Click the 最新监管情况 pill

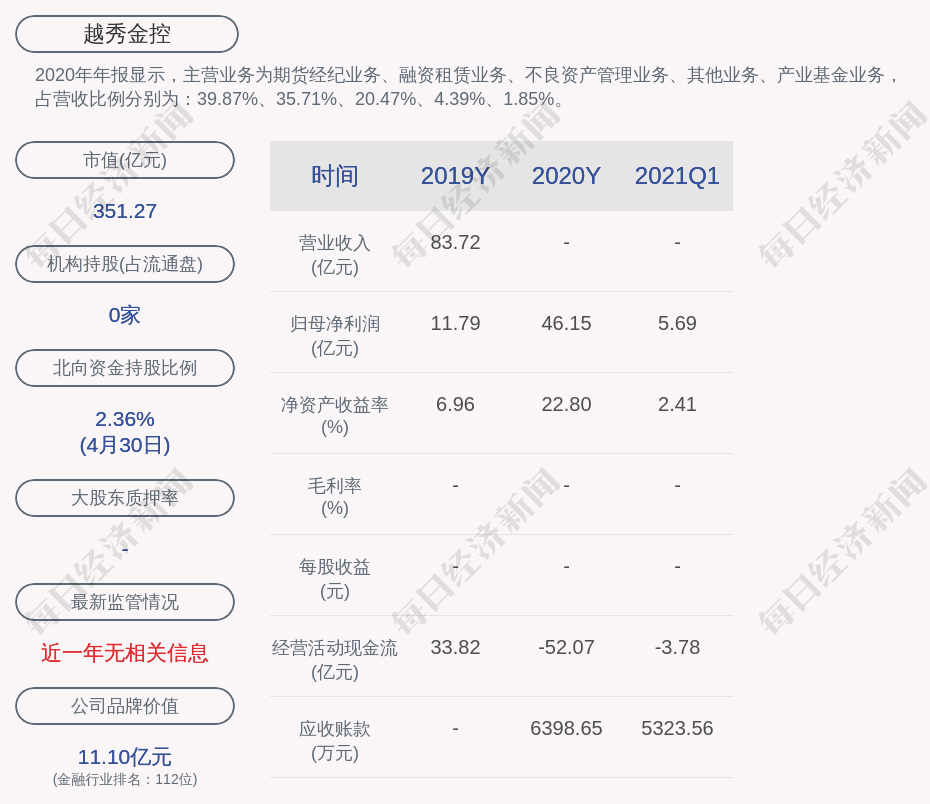125,602
